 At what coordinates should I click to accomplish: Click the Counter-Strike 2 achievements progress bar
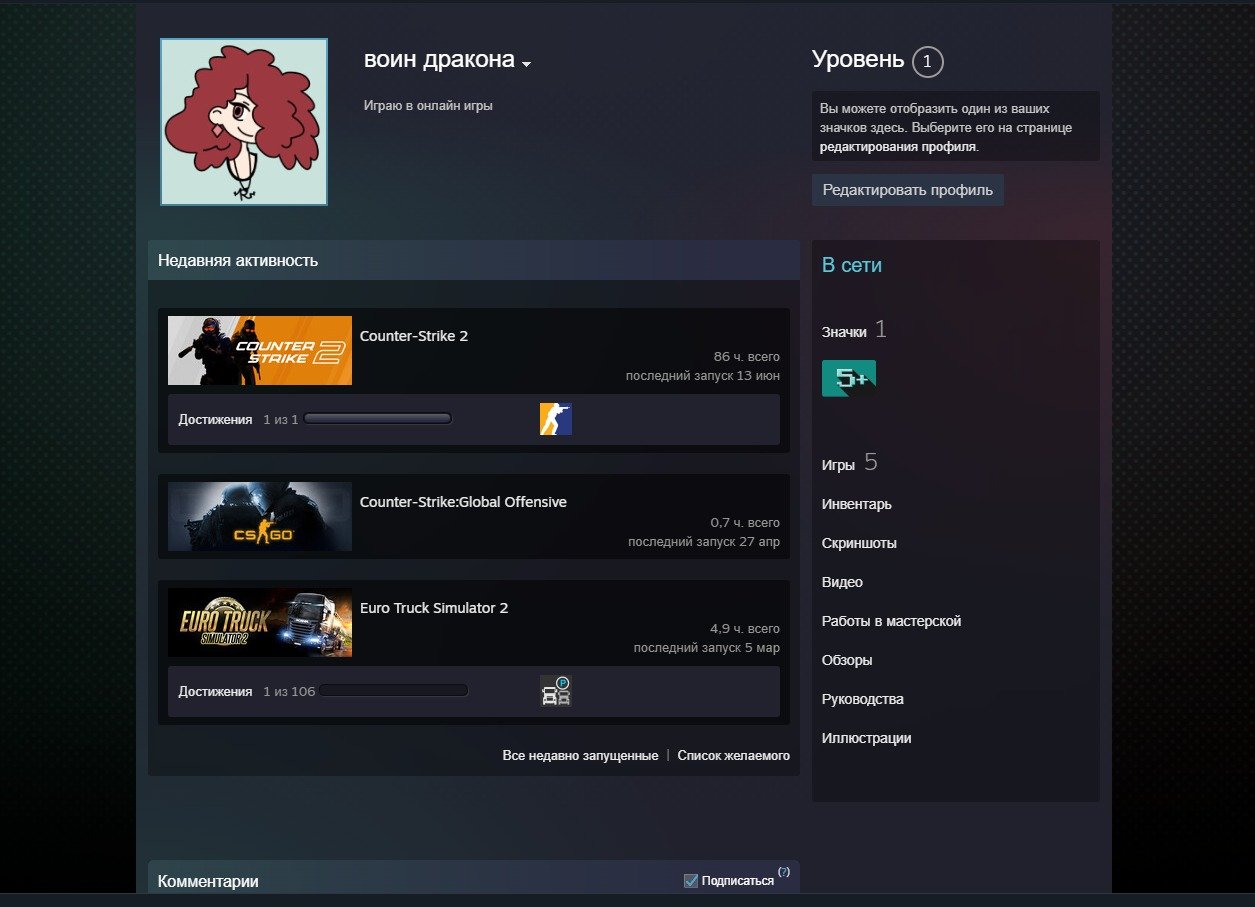[378, 419]
